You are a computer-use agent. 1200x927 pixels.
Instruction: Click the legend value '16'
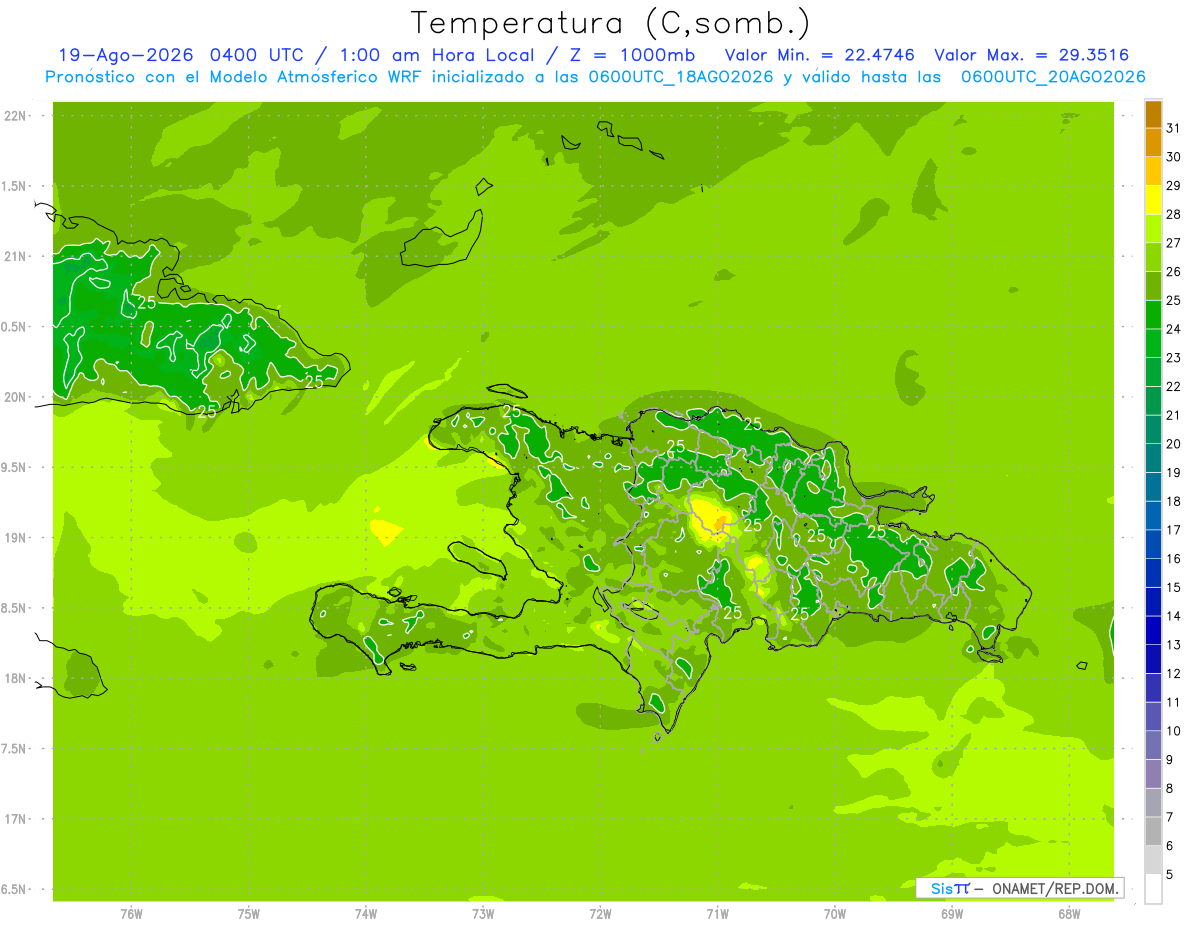click(x=1174, y=559)
